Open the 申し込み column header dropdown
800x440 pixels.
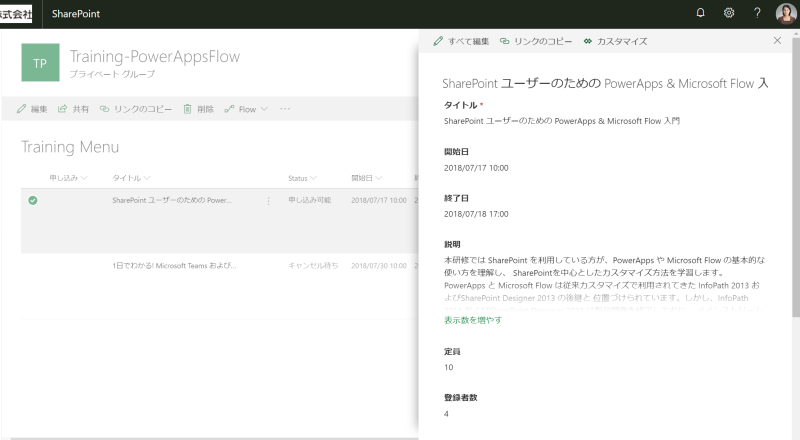click(68, 178)
